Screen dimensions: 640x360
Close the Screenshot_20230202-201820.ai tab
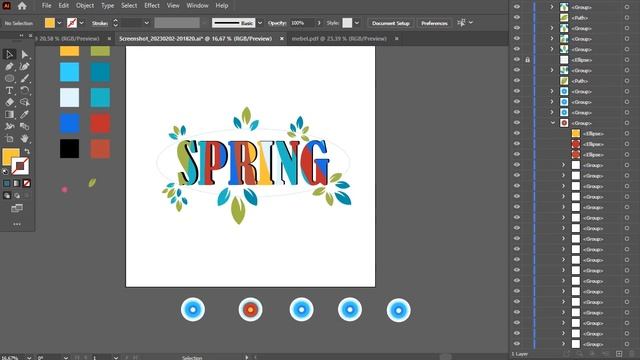point(282,38)
